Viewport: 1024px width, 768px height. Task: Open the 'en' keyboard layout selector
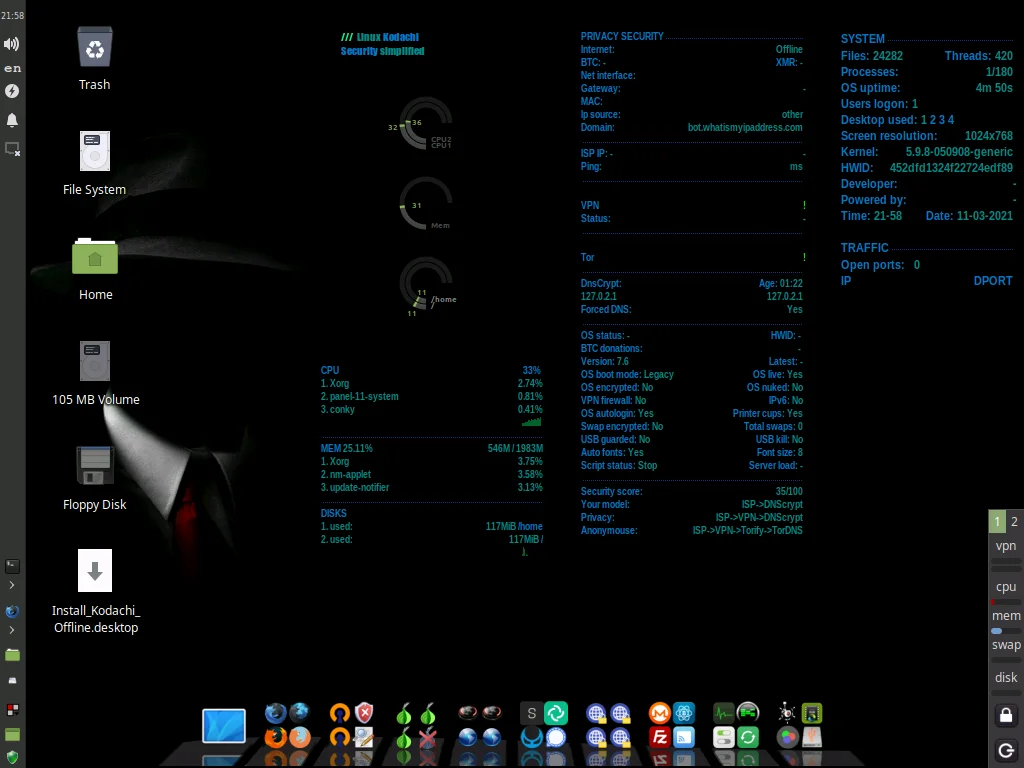(x=12, y=68)
